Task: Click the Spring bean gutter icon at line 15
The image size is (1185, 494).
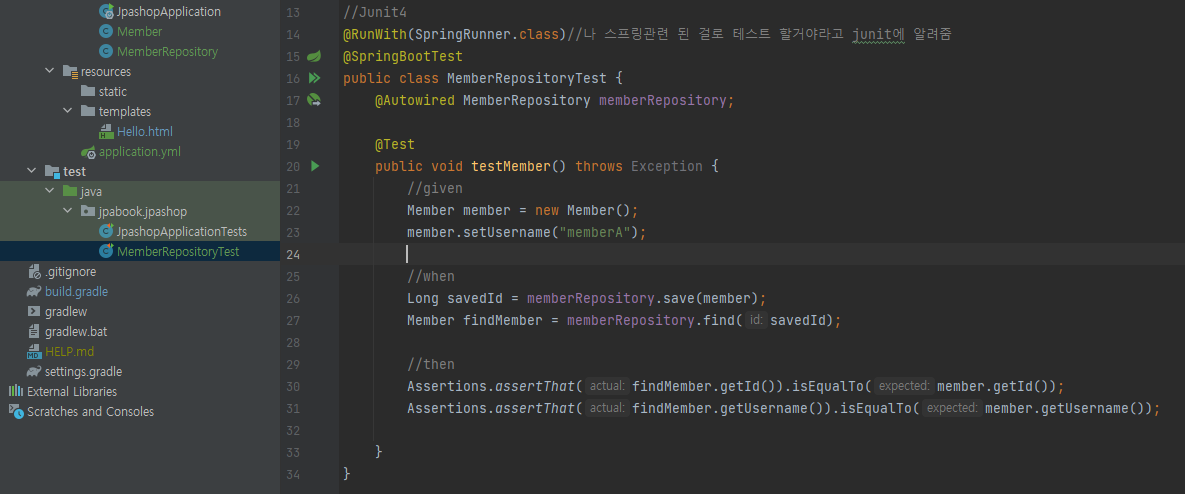Action: (314, 56)
